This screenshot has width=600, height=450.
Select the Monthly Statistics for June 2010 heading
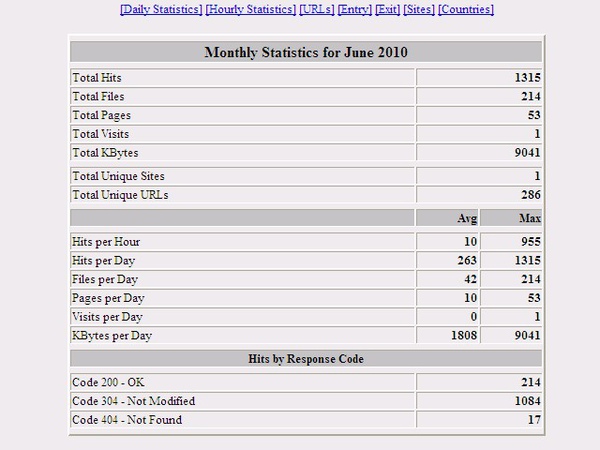point(306,52)
